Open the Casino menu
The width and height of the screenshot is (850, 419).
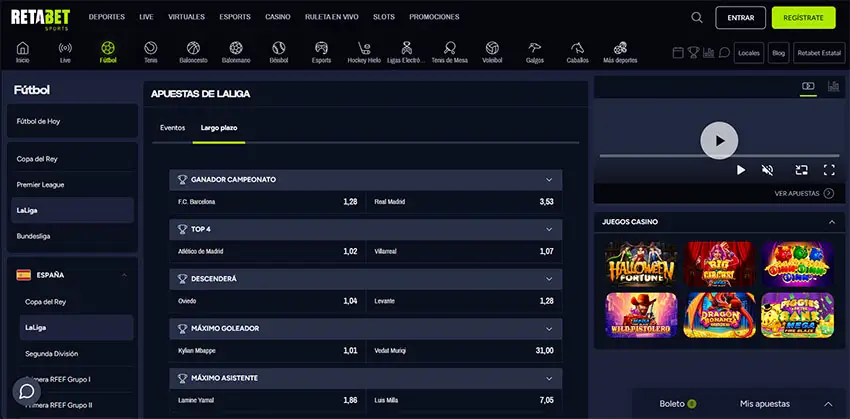(278, 17)
